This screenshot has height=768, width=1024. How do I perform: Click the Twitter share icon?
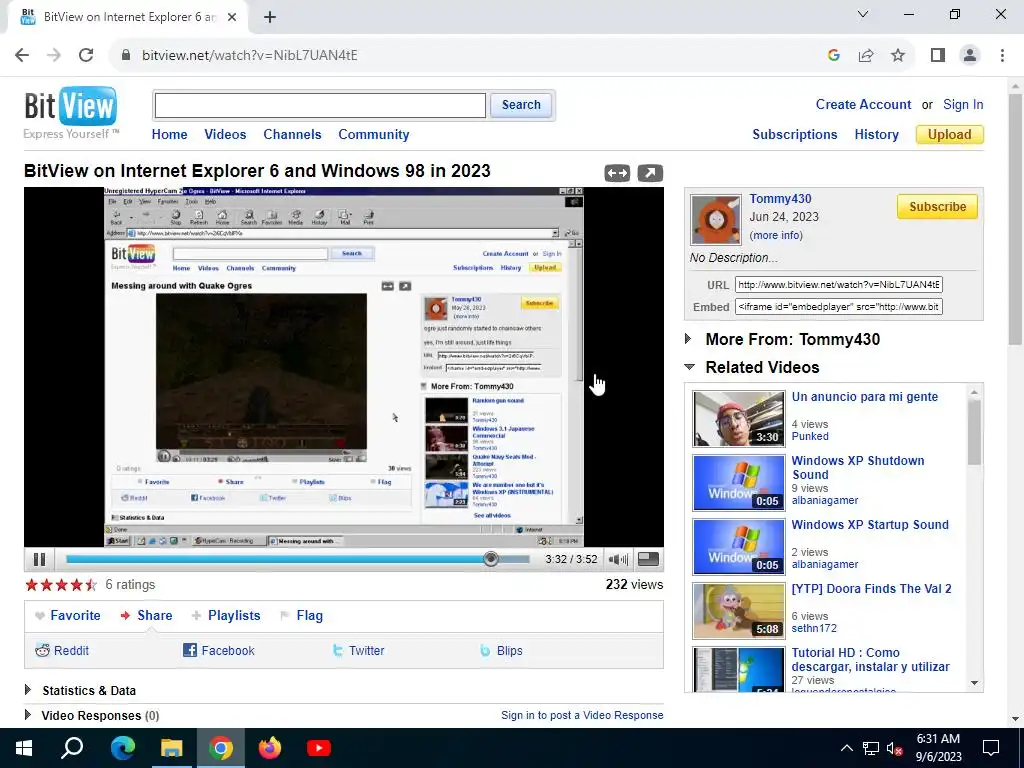coord(338,650)
